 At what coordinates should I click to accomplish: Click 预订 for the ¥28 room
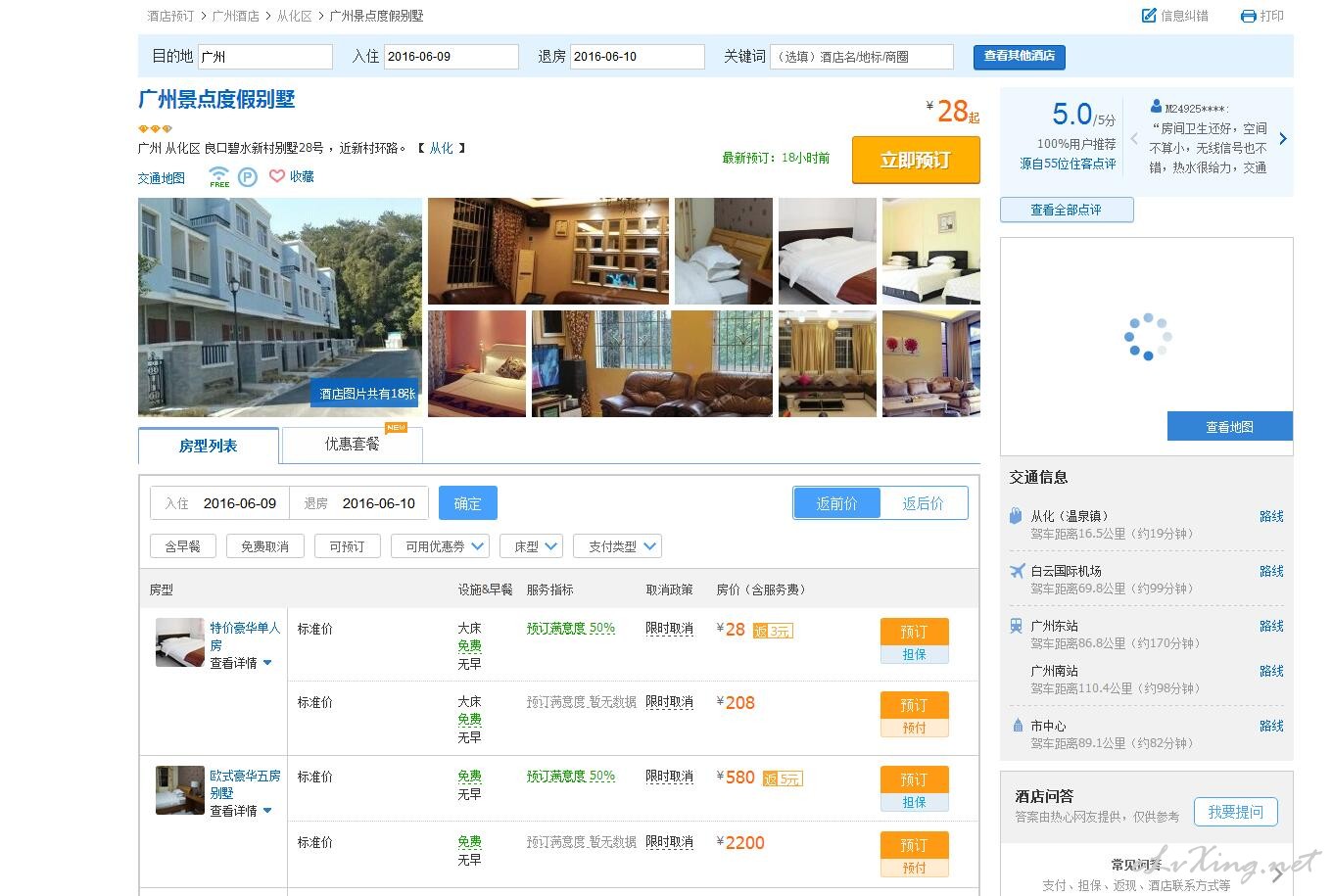[914, 632]
